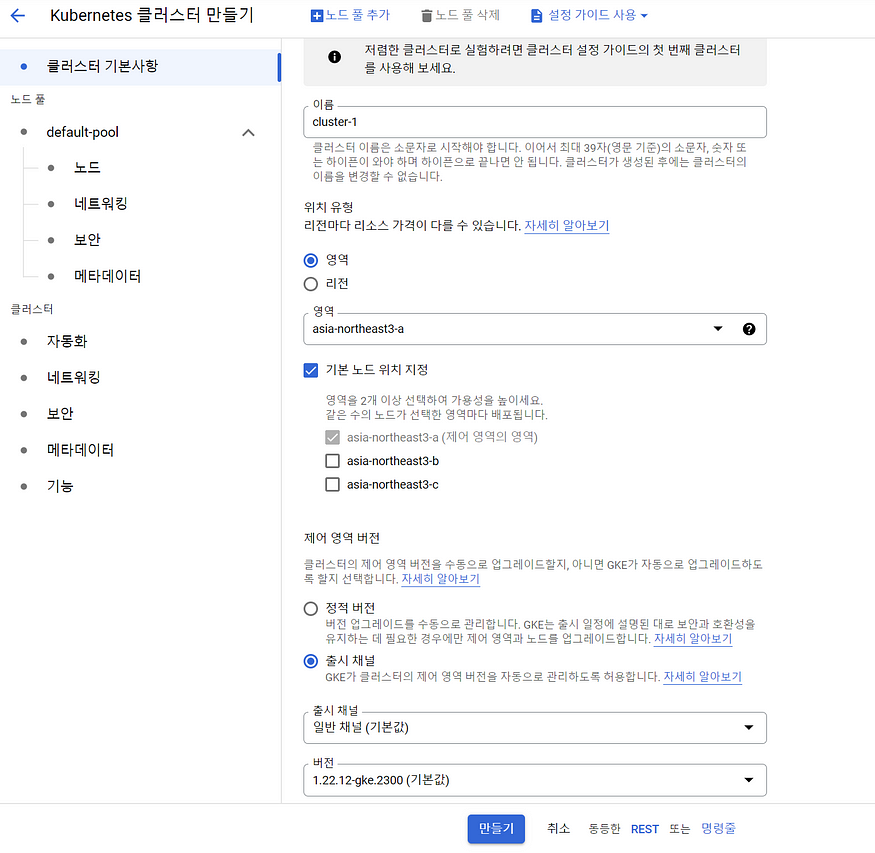The image size is (875, 853).
Task: Click the Kubernetes 클러스터 만들기 title
Action: coord(152,15)
